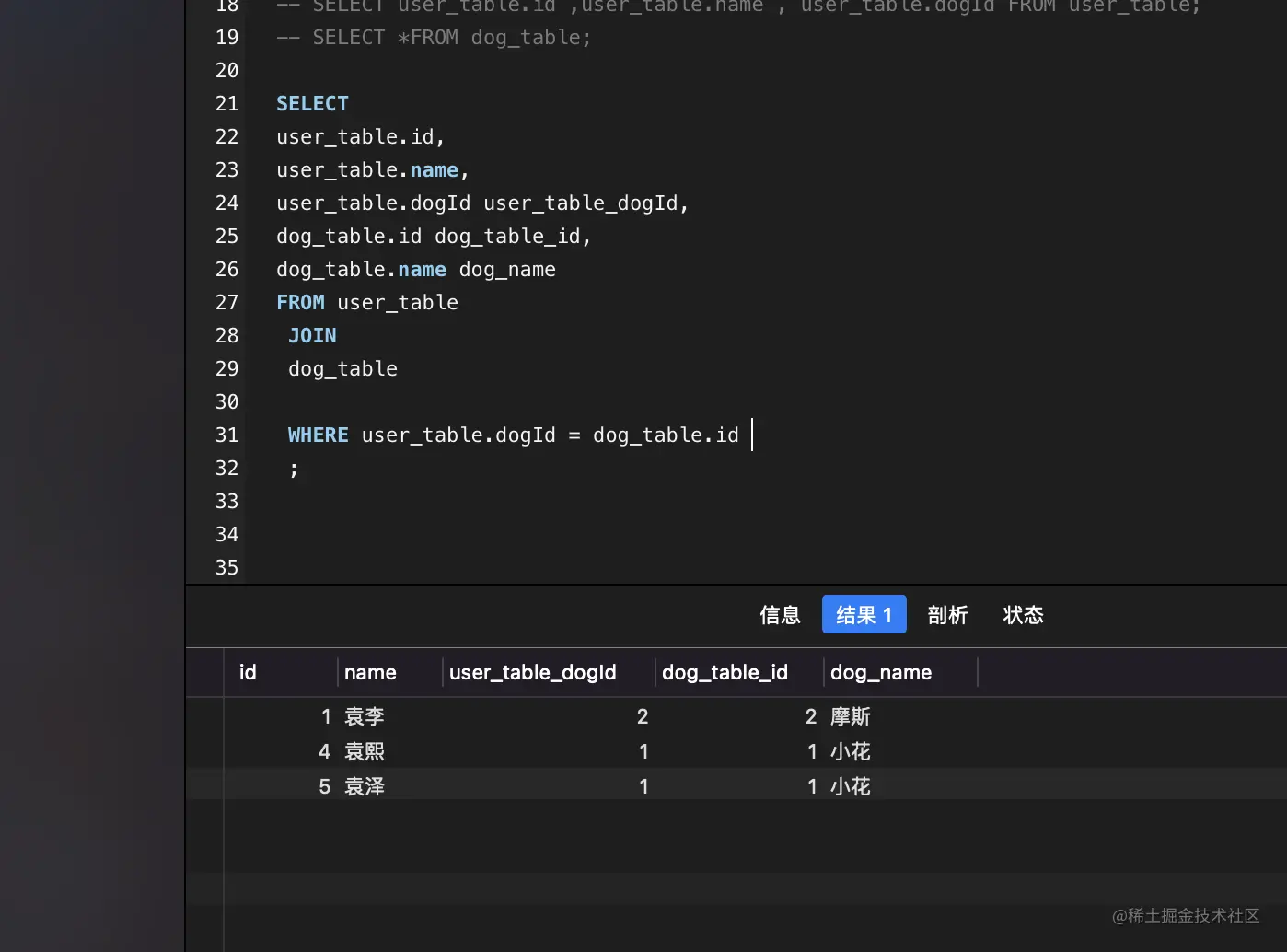Click dog_table.id in the WHERE clause
This screenshot has width=1287, height=952.
click(x=666, y=435)
